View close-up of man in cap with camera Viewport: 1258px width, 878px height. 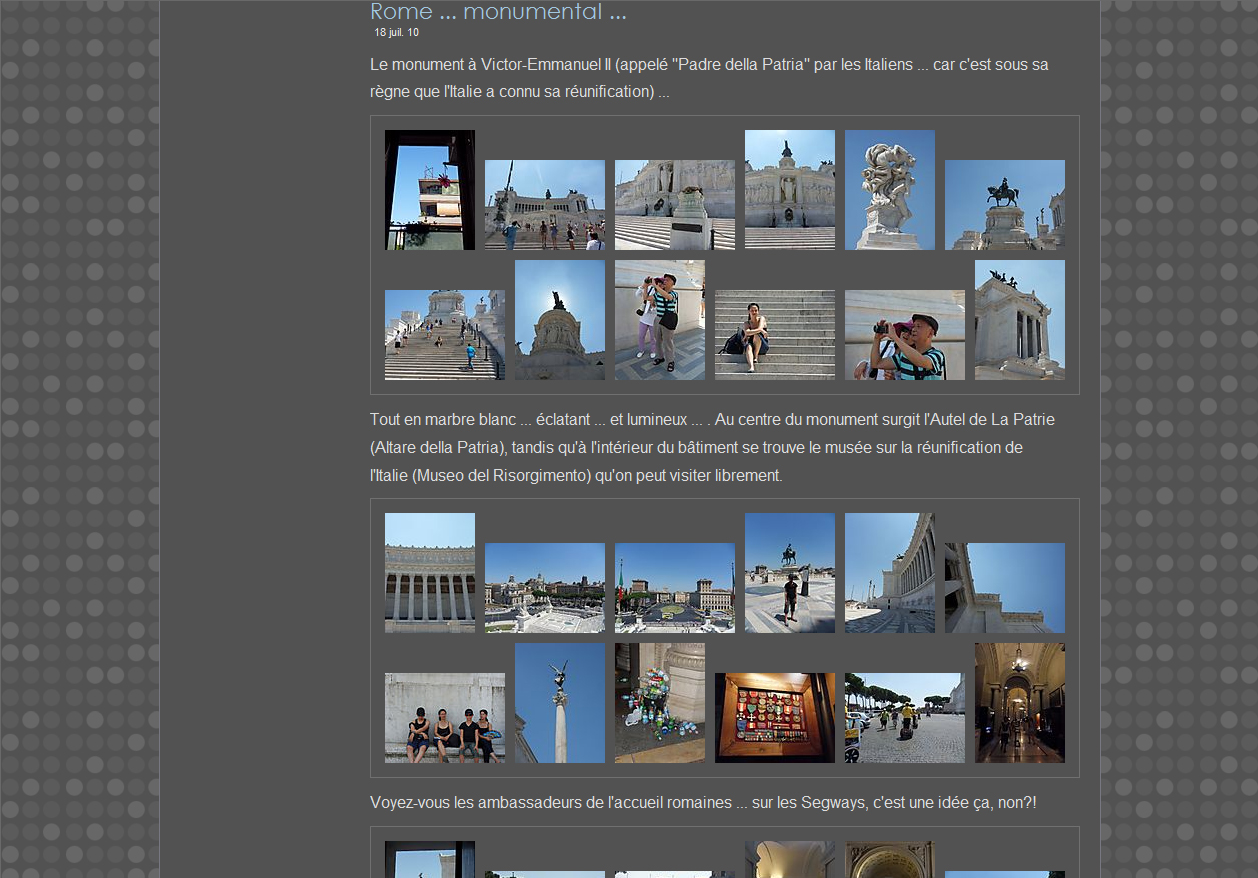point(905,335)
